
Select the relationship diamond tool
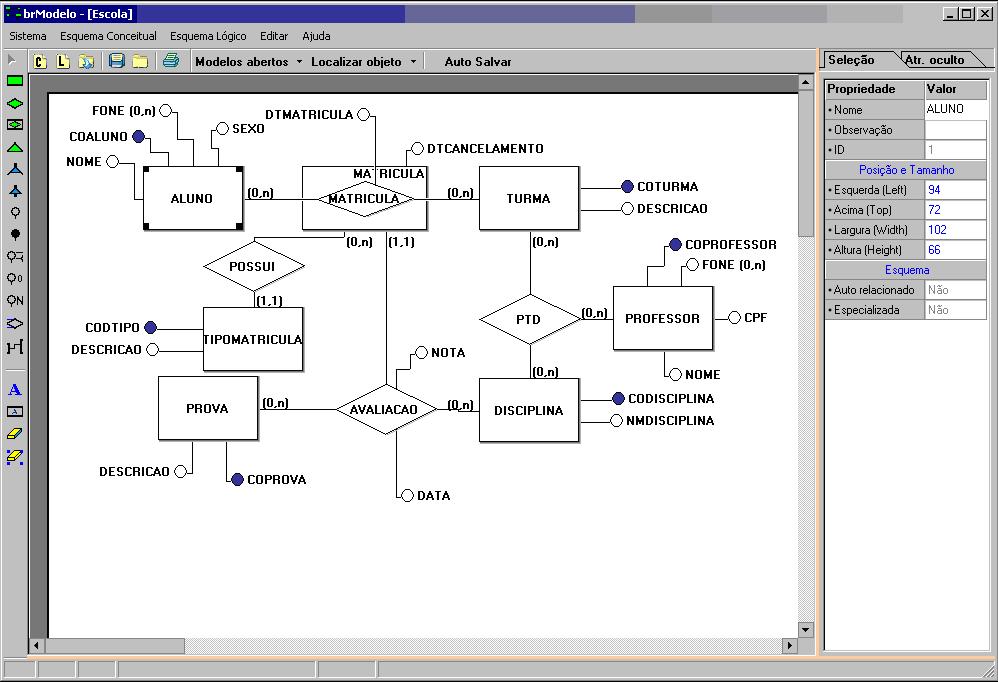pyautogui.click(x=14, y=104)
